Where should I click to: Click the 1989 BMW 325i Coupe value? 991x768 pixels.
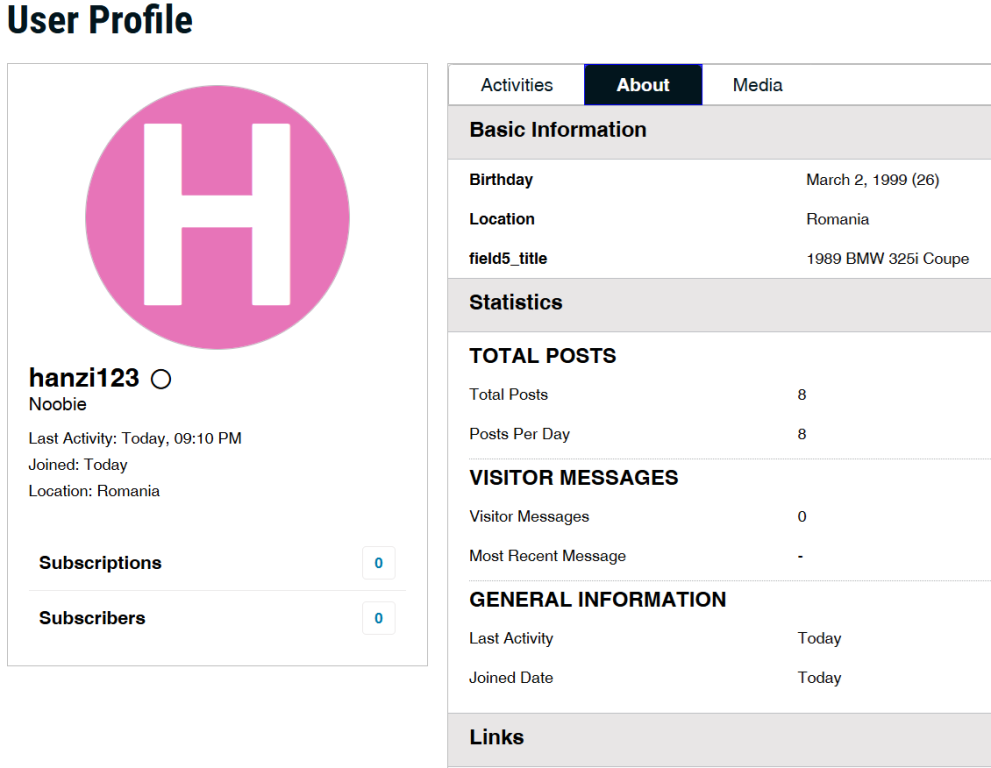887,259
